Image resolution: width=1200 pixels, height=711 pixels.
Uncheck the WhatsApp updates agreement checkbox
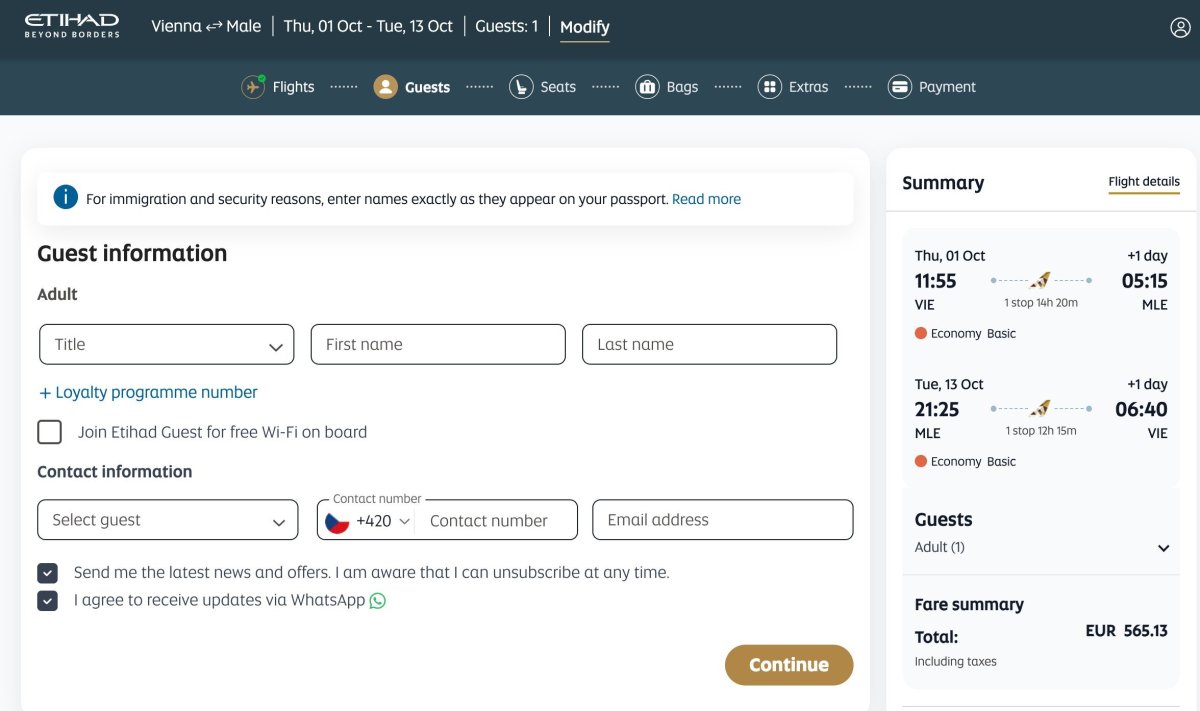point(47,601)
